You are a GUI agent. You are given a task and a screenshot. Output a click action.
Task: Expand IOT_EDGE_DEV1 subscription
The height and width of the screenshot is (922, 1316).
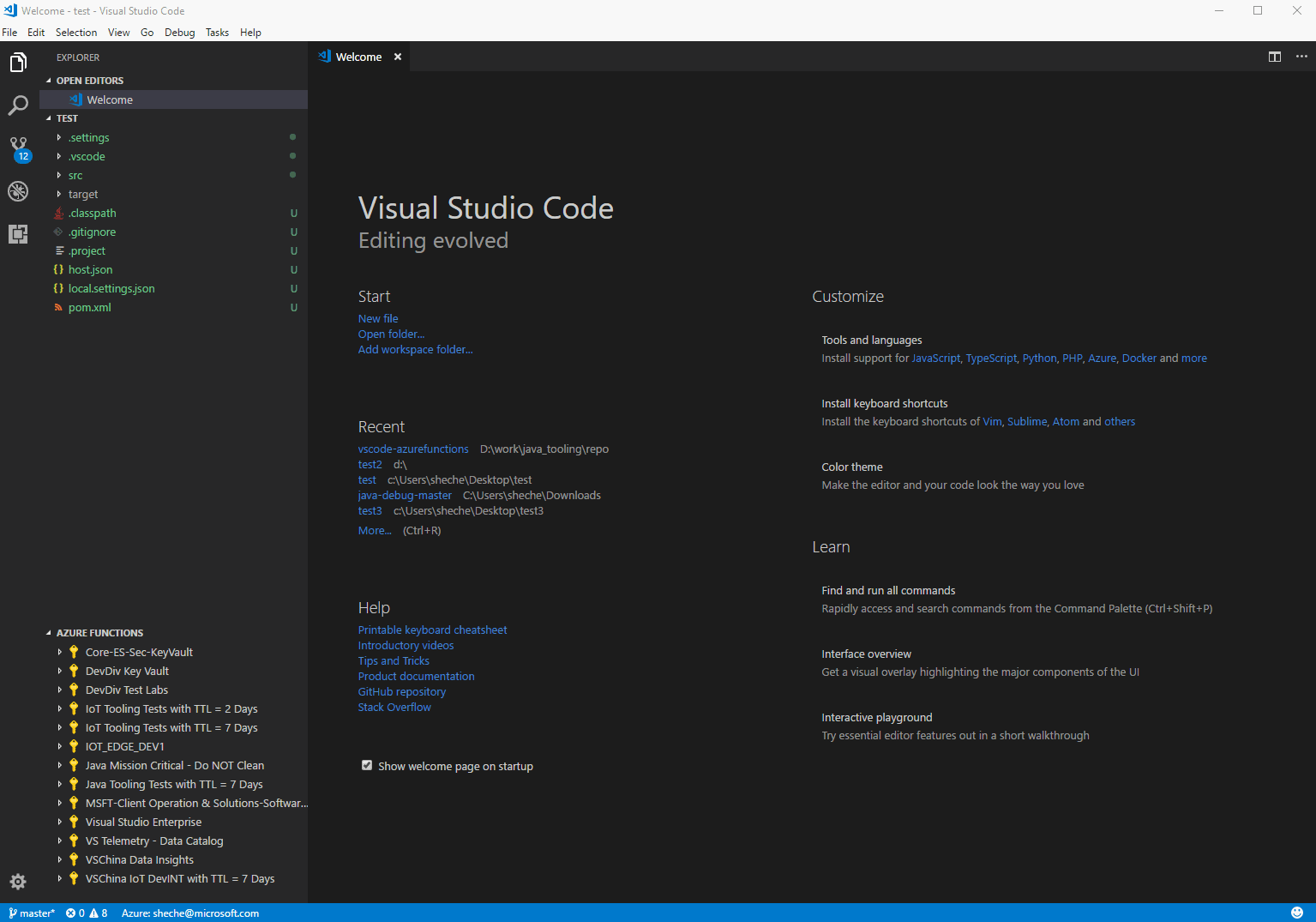pos(60,746)
